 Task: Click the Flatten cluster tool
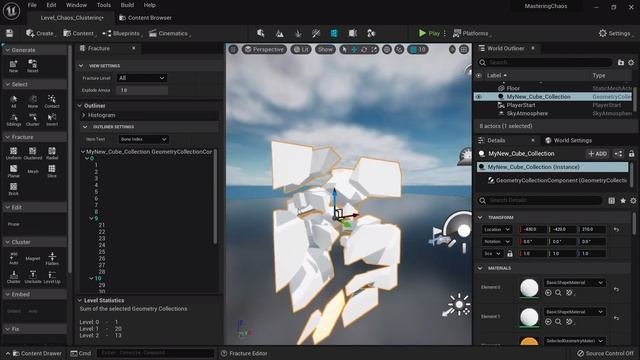coord(52,258)
